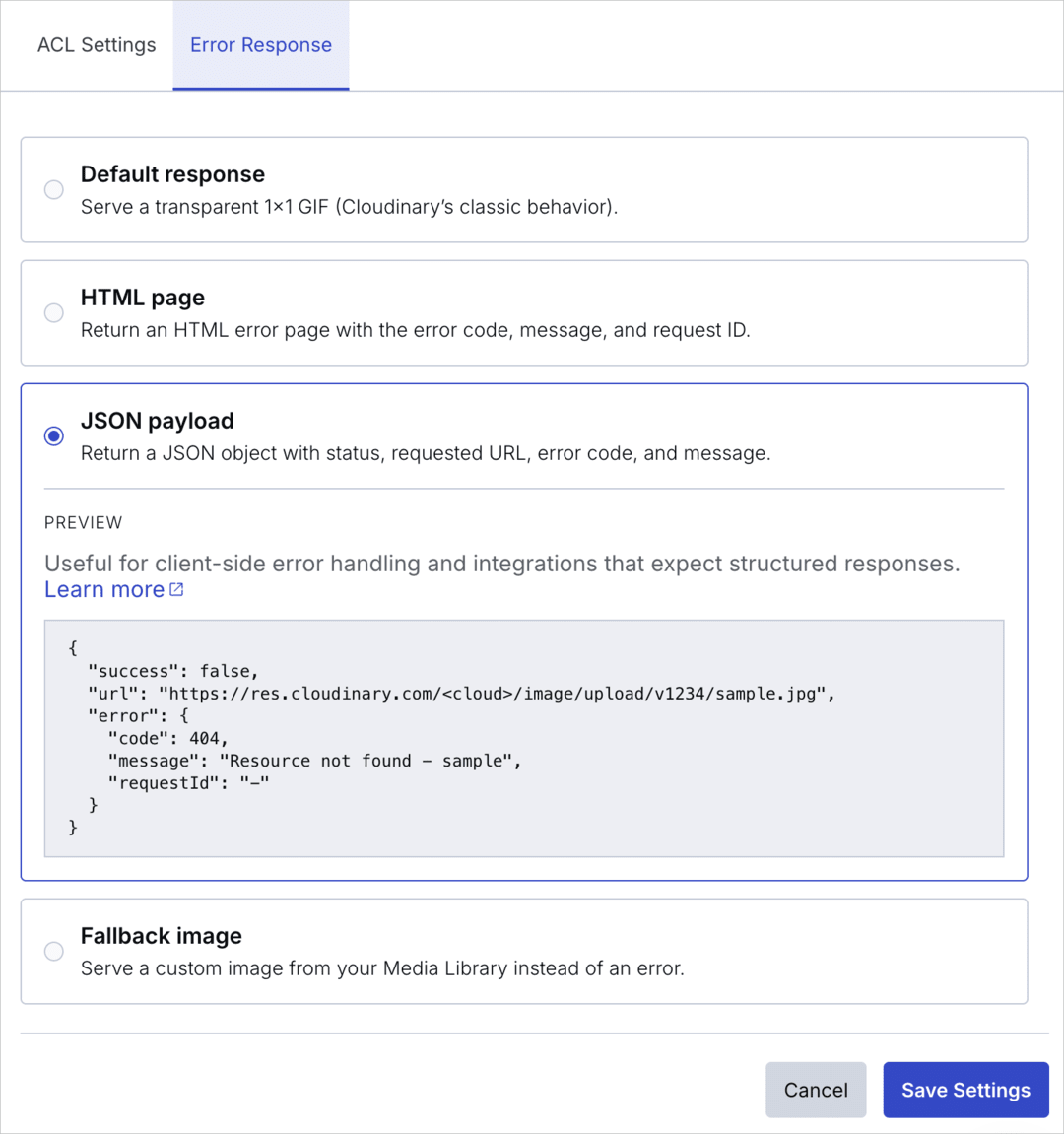Viewport: 1064px width, 1134px height.
Task: Open the Learn more link
Action: (x=104, y=589)
